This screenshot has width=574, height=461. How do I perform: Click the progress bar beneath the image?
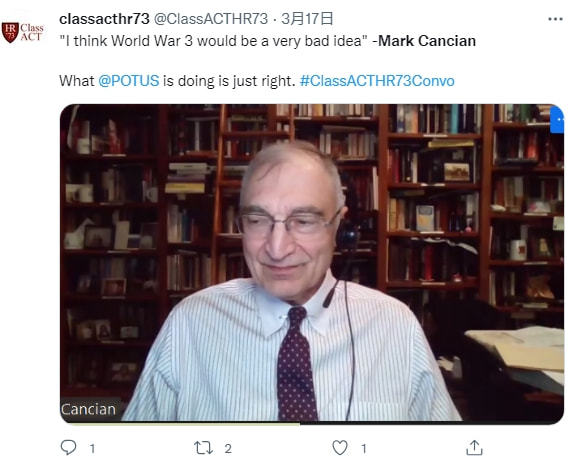[x=312, y=423]
